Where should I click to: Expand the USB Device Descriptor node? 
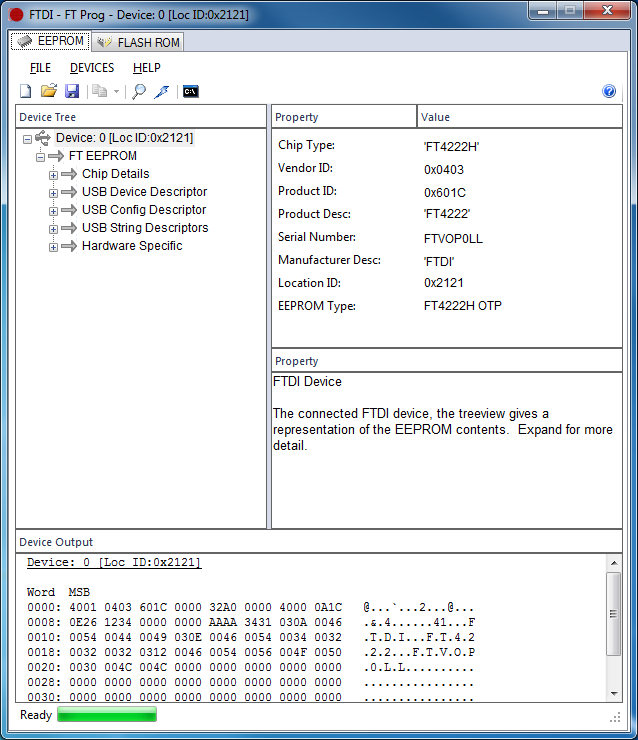tap(53, 193)
